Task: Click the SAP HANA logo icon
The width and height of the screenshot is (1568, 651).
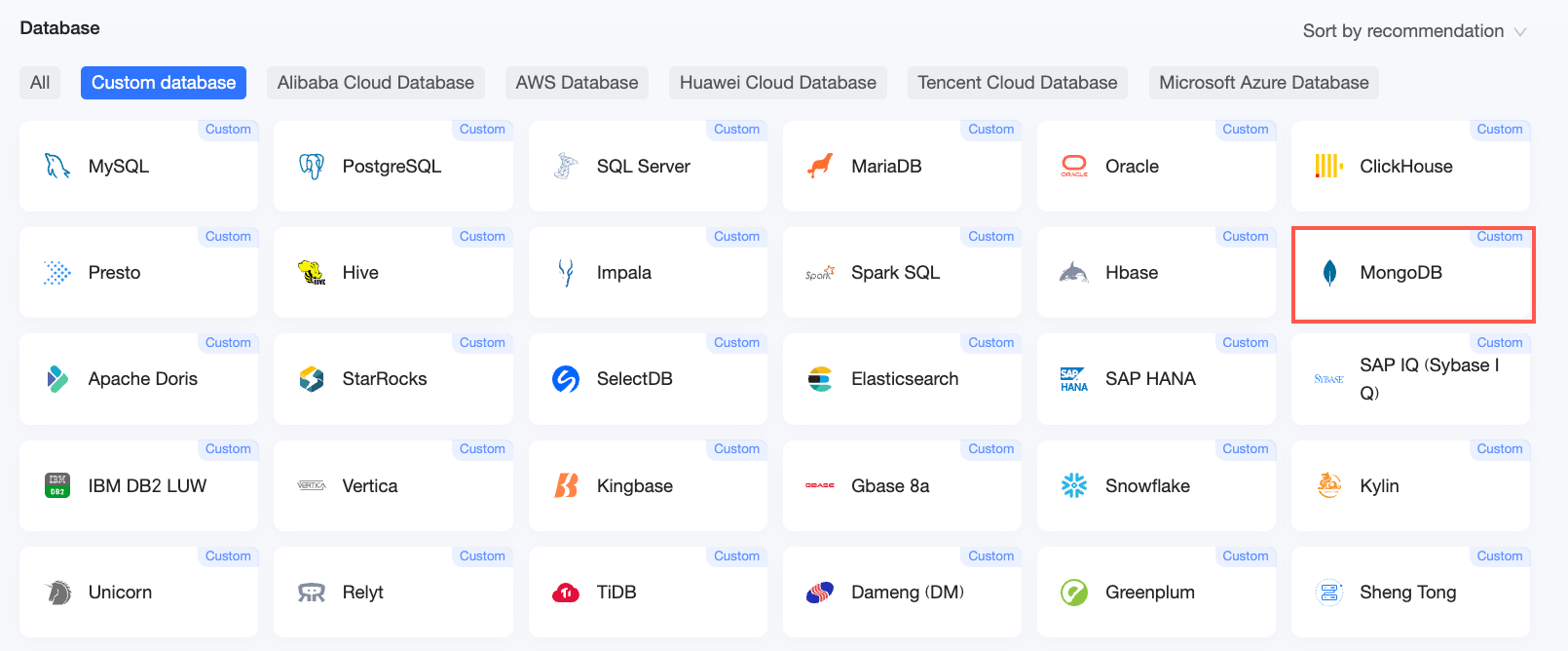Action: coord(1074,379)
